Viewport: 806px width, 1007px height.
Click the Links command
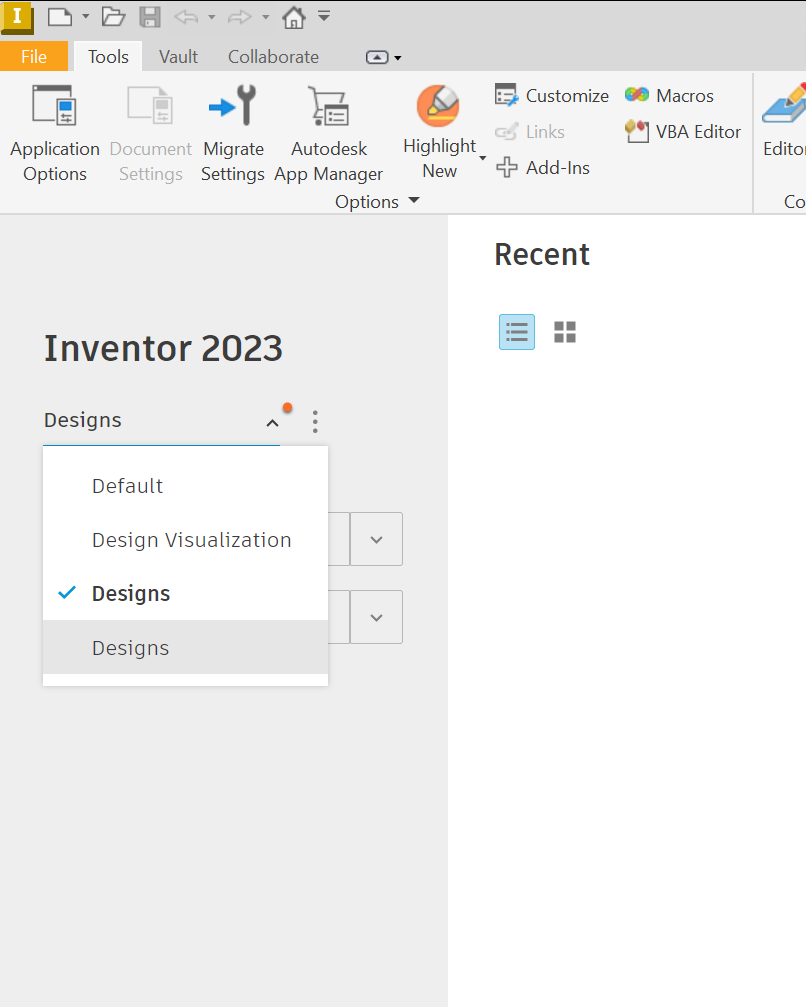[x=530, y=132]
